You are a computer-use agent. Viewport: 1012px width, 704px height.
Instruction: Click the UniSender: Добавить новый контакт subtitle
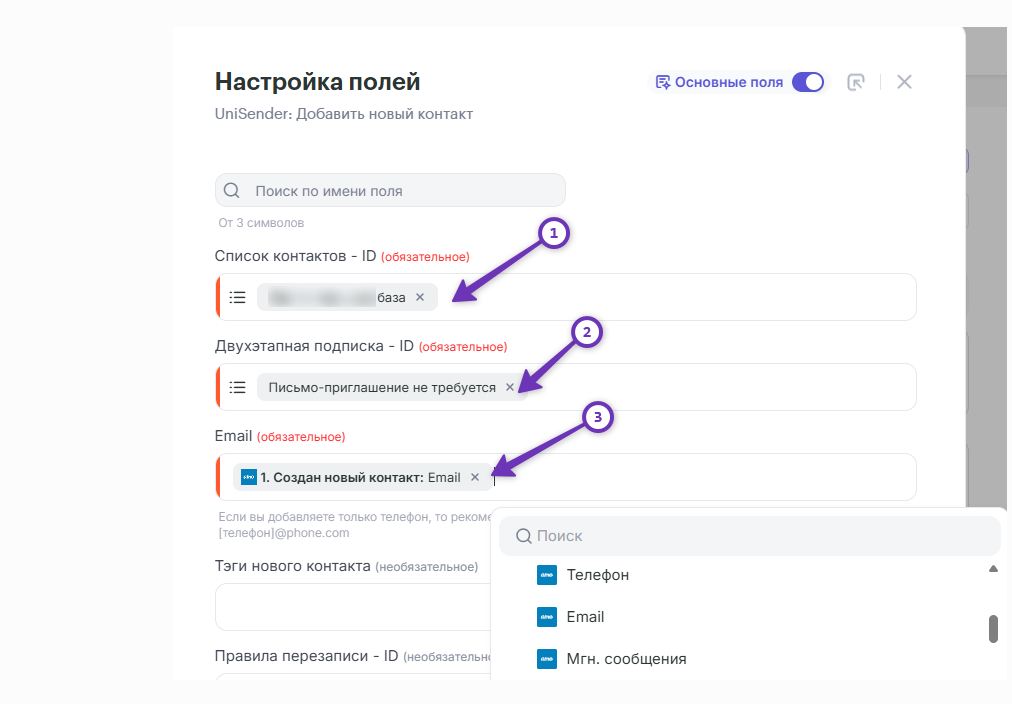pos(344,114)
